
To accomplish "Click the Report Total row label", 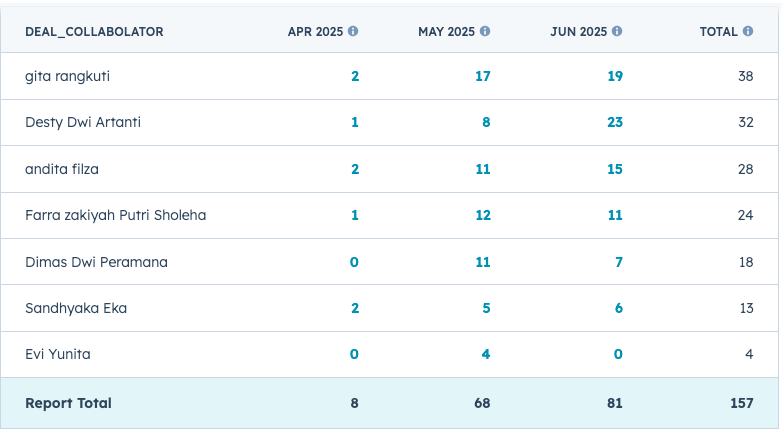I will pyautogui.click(x=68, y=403).
